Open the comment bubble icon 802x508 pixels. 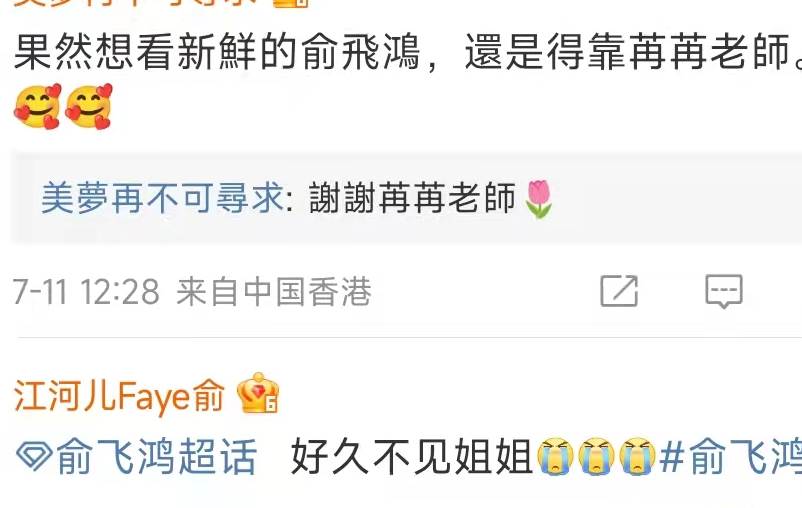[724, 291]
